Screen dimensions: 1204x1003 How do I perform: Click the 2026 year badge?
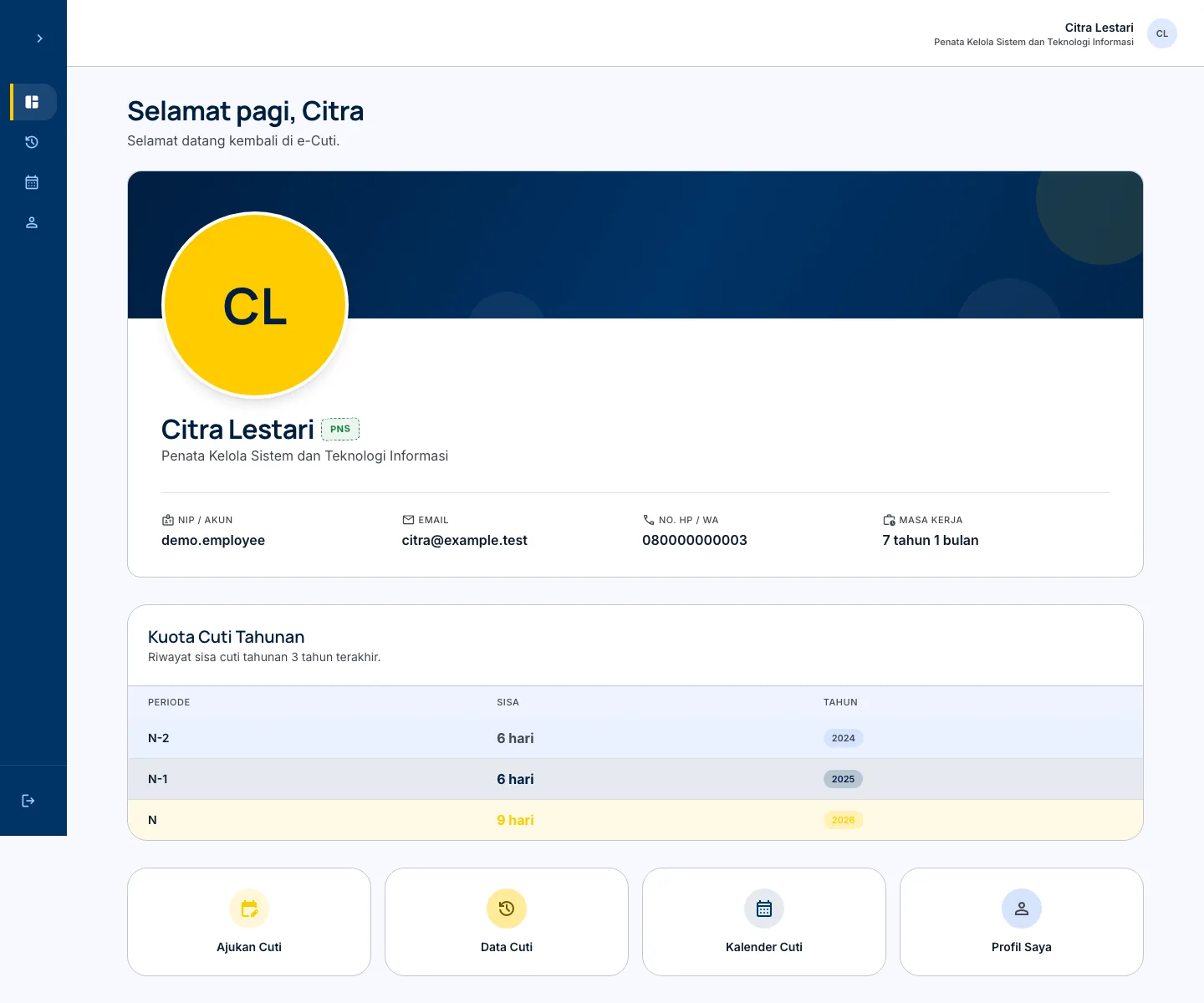843,820
